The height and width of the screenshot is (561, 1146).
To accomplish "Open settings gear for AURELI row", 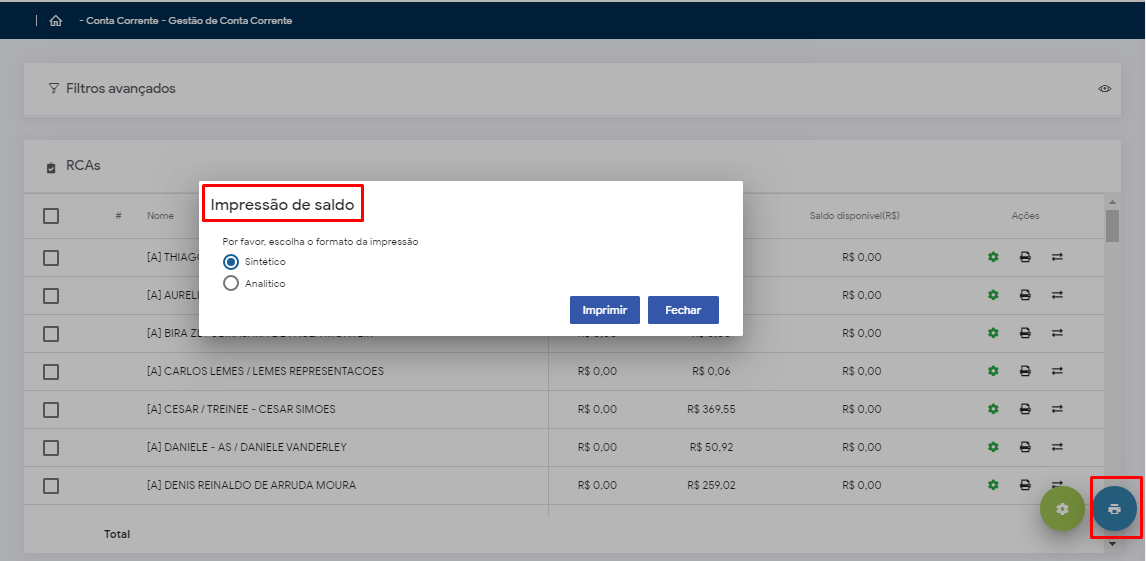I will point(993,295).
